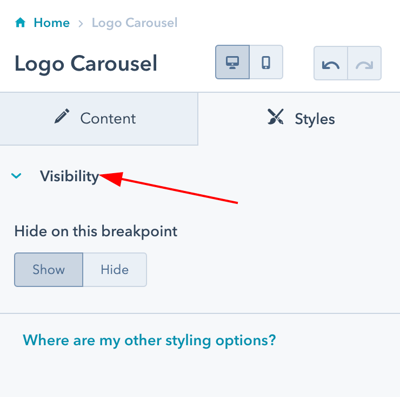This screenshot has width=400, height=397.
Task: Select the Hide visibility option
Action: [115, 269]
